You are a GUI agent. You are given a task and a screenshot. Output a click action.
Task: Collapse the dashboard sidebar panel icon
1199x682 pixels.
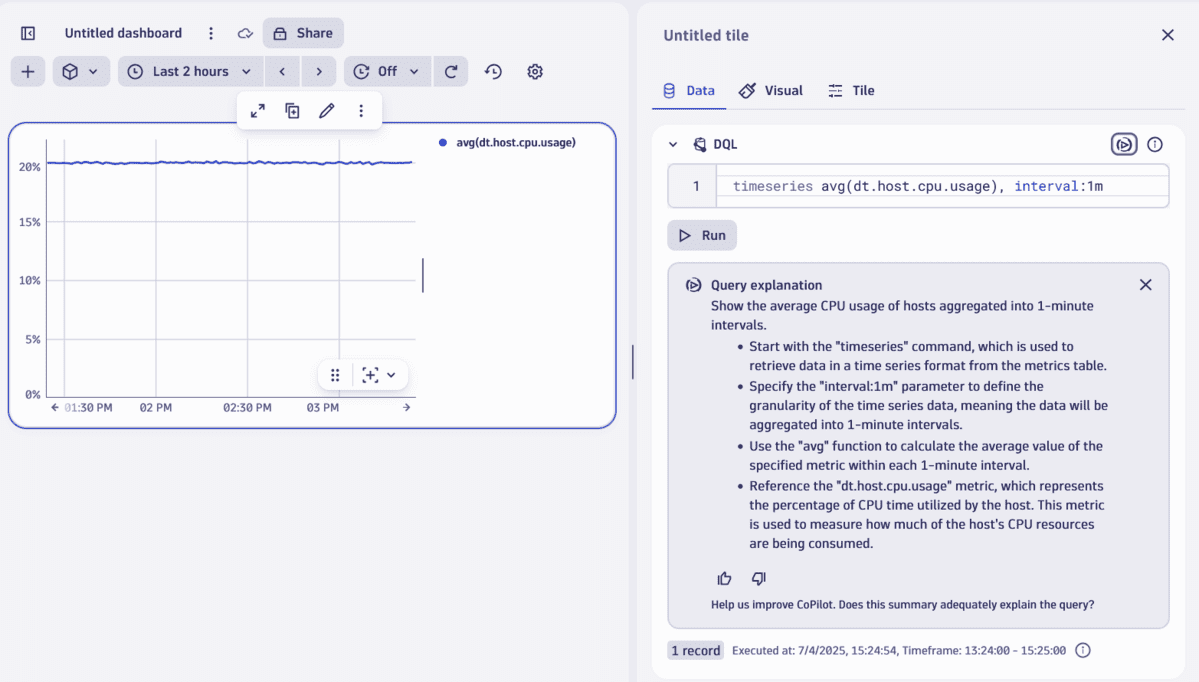[x=27, y=32]
